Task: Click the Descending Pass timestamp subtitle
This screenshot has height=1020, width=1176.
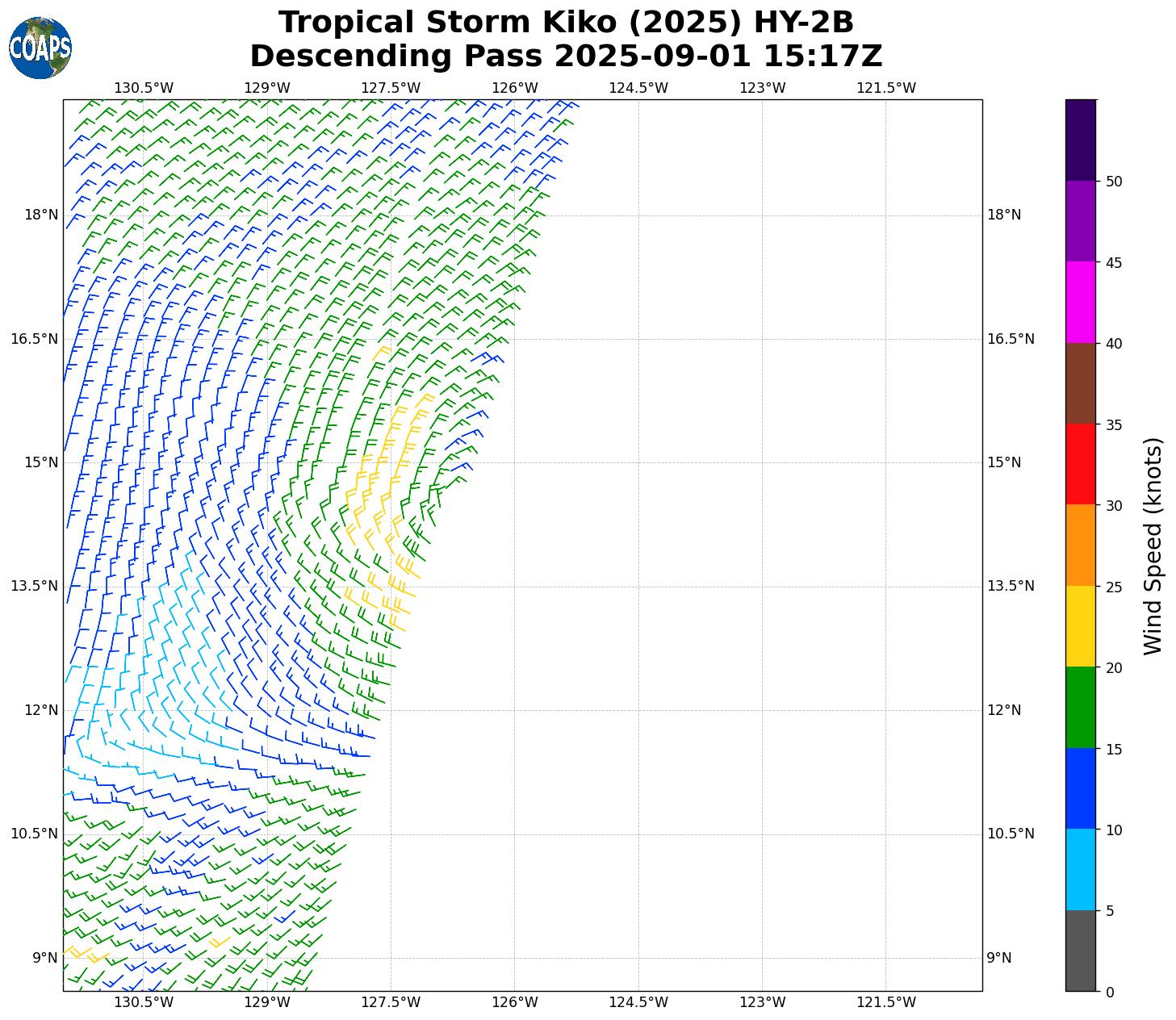Action: pyautogui.click(x=566, y=57)
